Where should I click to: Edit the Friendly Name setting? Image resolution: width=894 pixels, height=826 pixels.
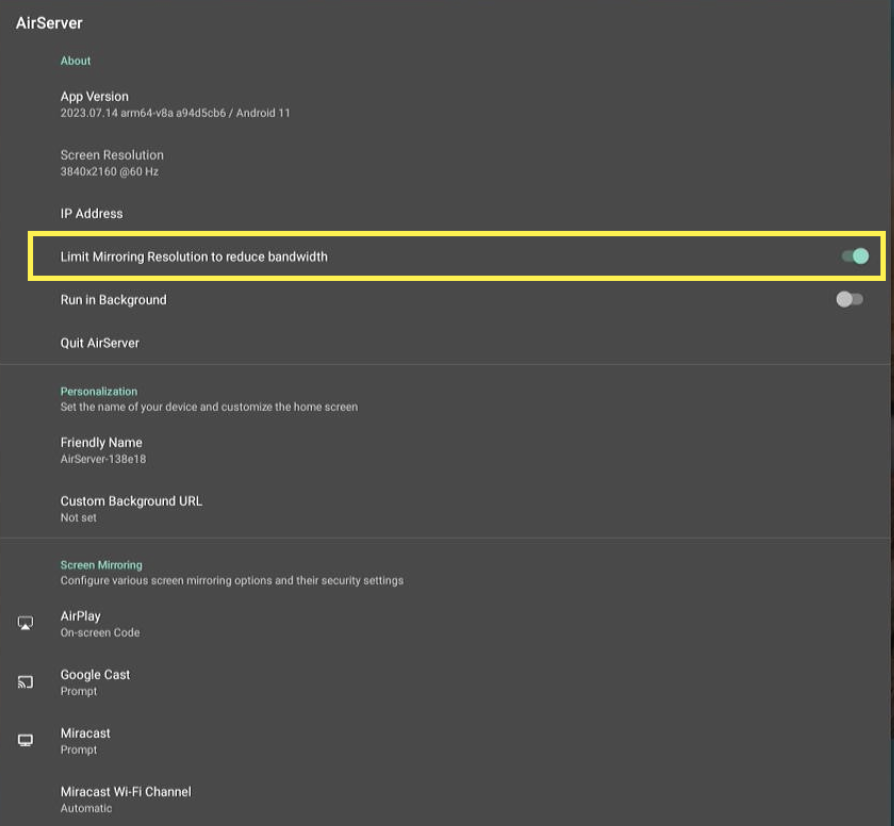pos(102,449)
